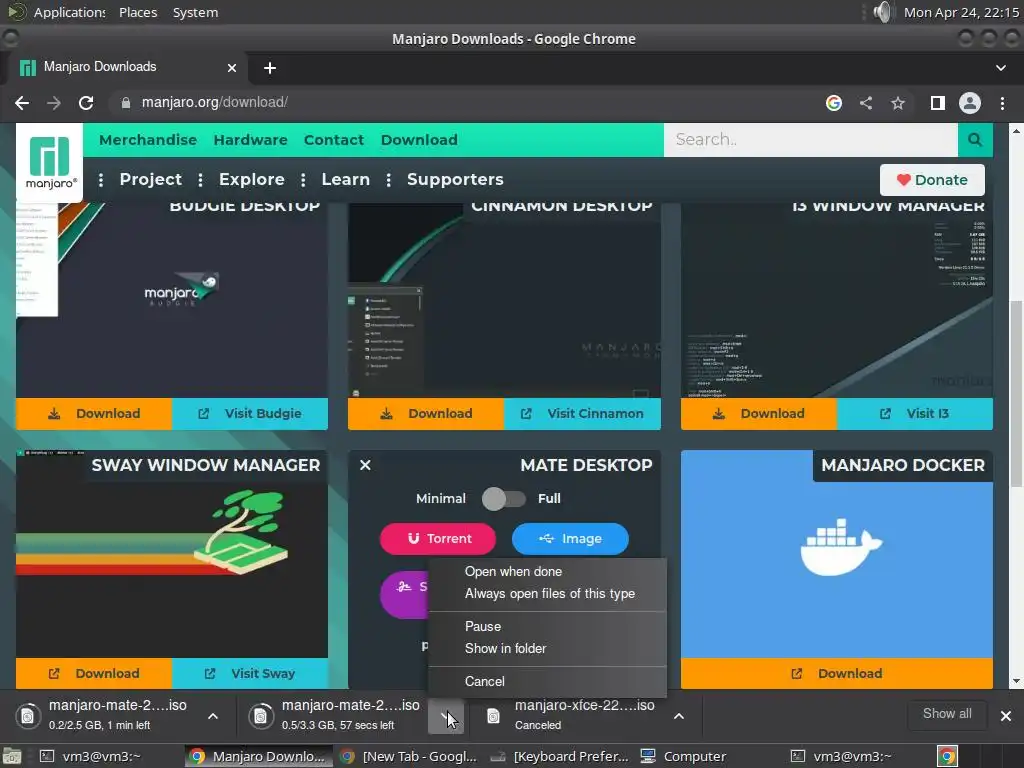The width and height of the screenshot is (1024, 768).
Task: Download the i3 Window Manager edition
Action: 759,414
